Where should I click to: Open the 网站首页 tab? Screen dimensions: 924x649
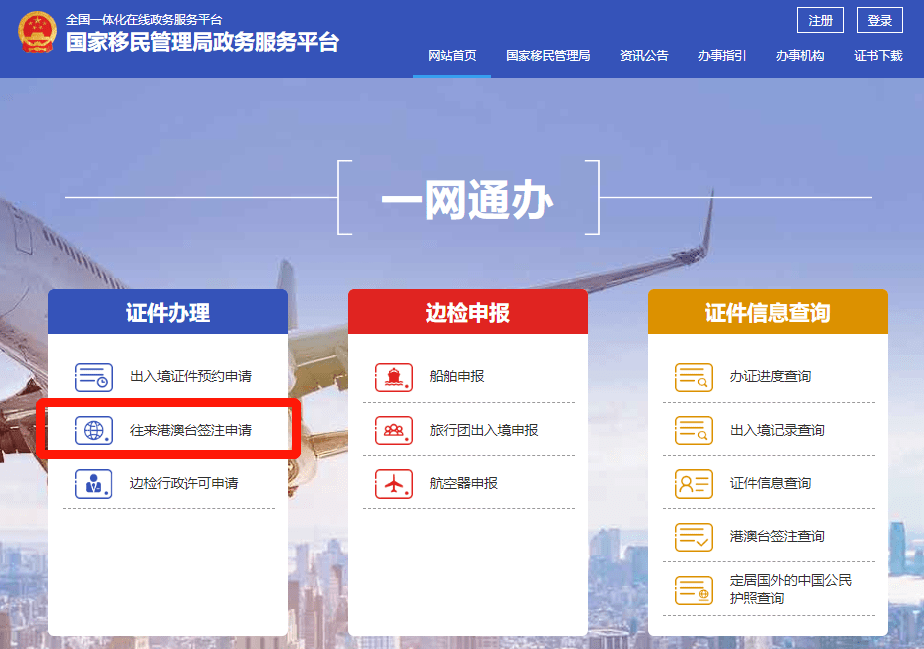452,55
